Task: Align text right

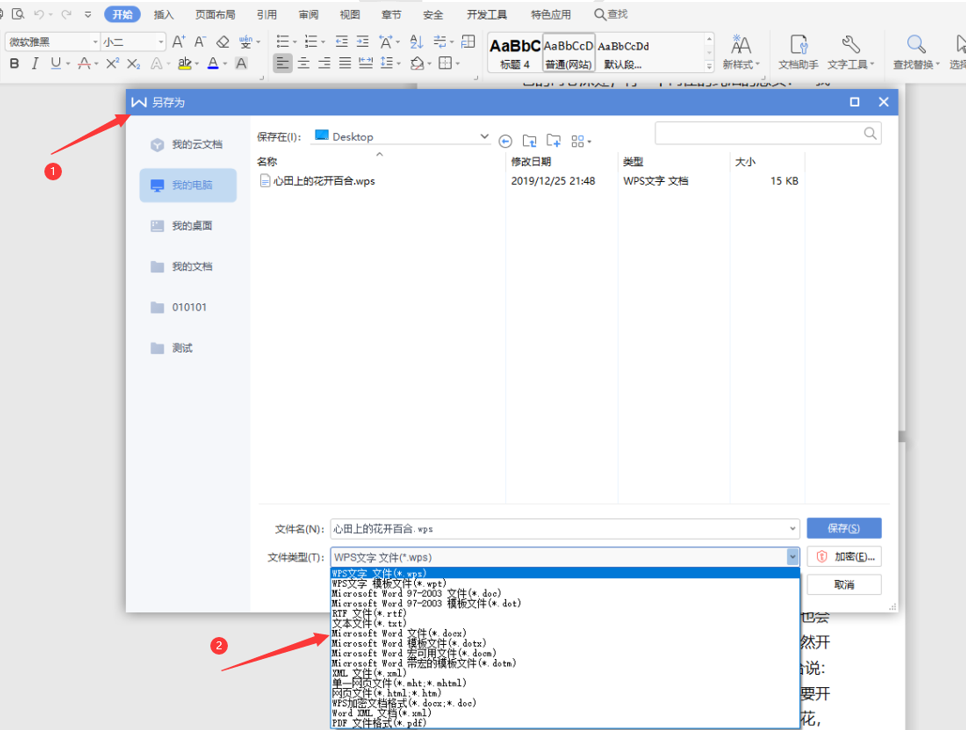Action: pyautogui.click(x=324, y=63)
